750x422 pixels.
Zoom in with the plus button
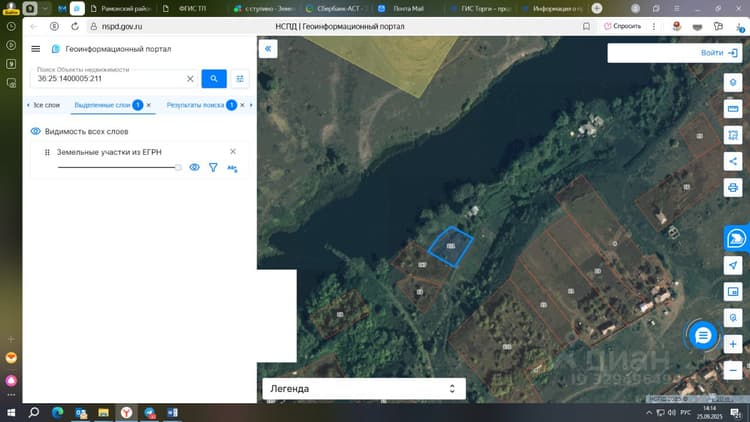point(733,344)
